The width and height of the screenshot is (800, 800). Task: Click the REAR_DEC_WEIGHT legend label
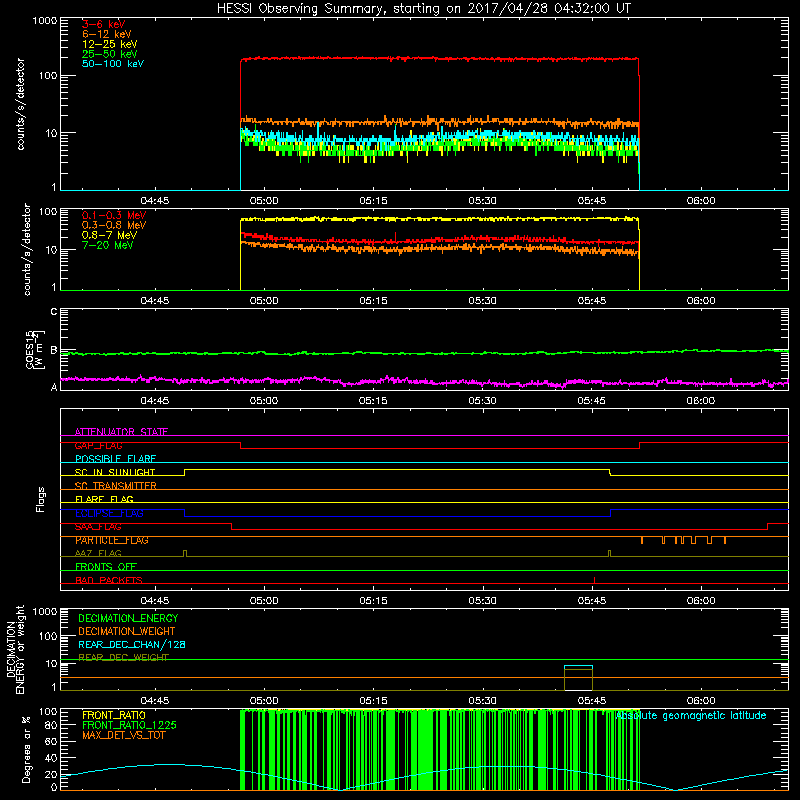click(x=123, y=658)
